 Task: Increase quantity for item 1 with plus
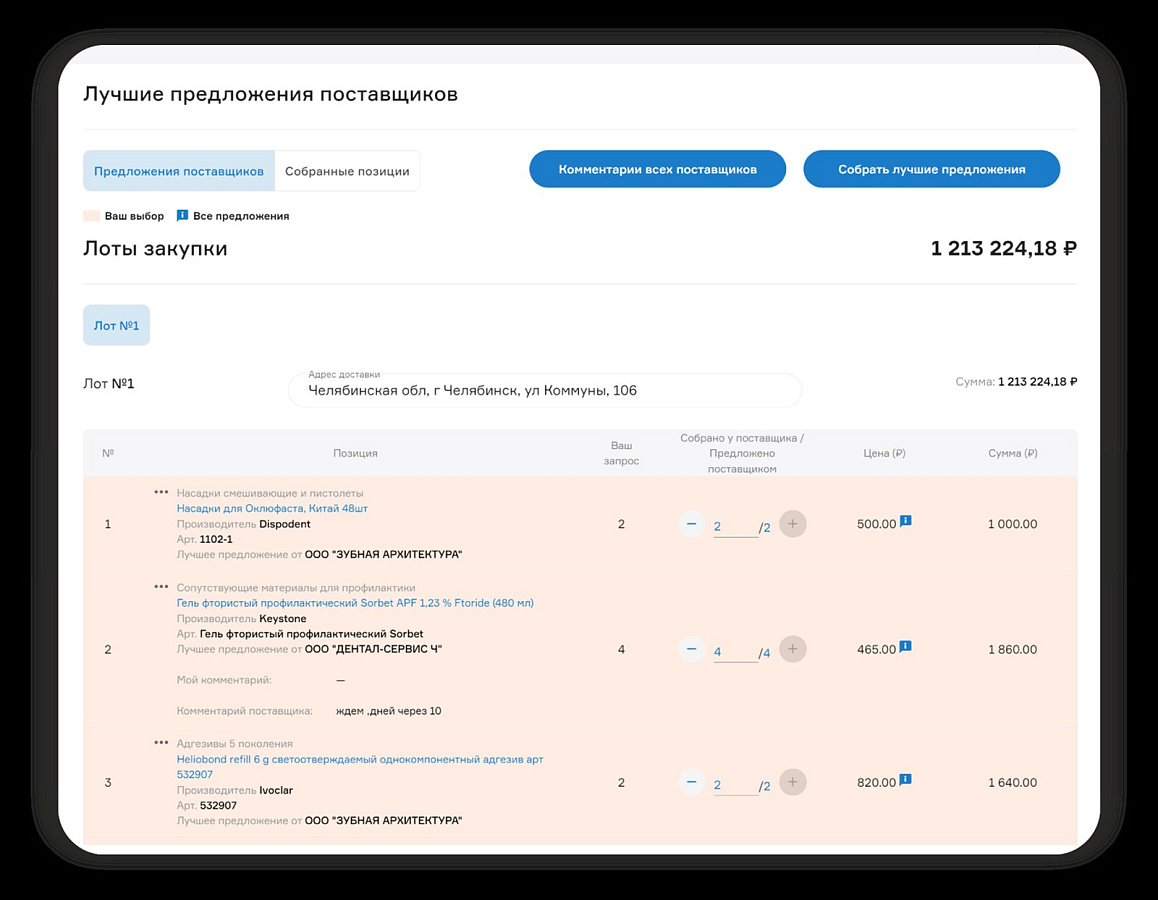792,524
